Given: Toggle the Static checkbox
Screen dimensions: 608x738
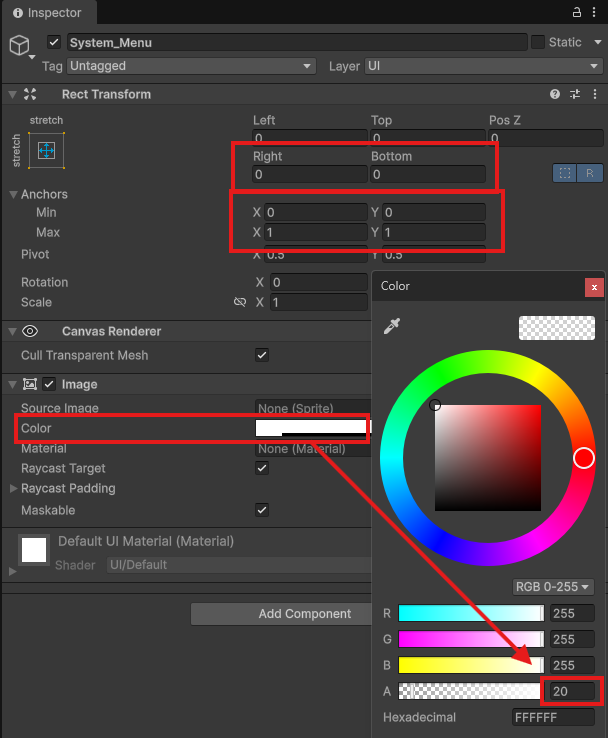Looking at the screenshot, I should point(538,42).
